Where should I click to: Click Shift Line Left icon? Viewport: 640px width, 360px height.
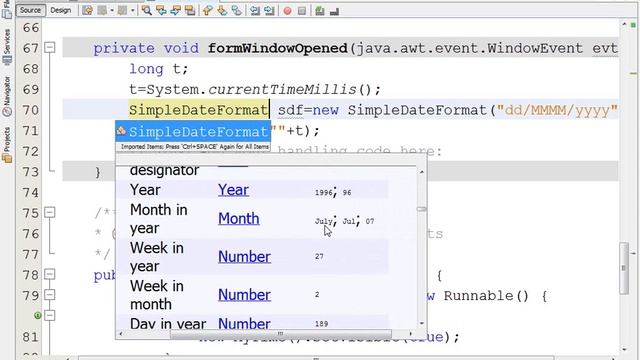pyautogui.click(x=255, y=11)
